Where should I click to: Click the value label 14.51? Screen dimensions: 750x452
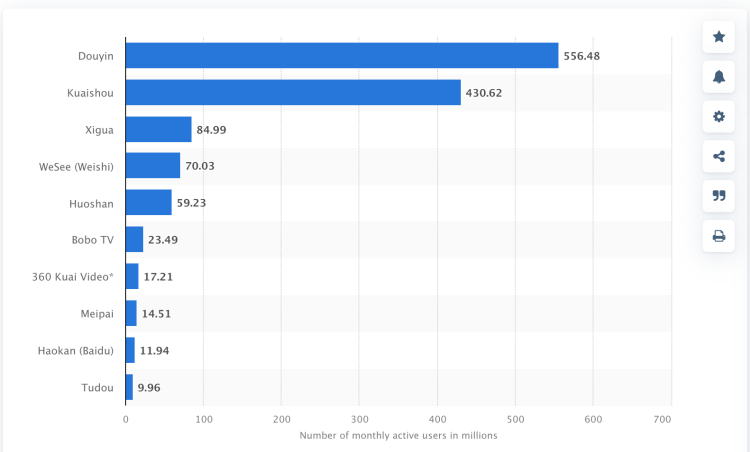156,314
